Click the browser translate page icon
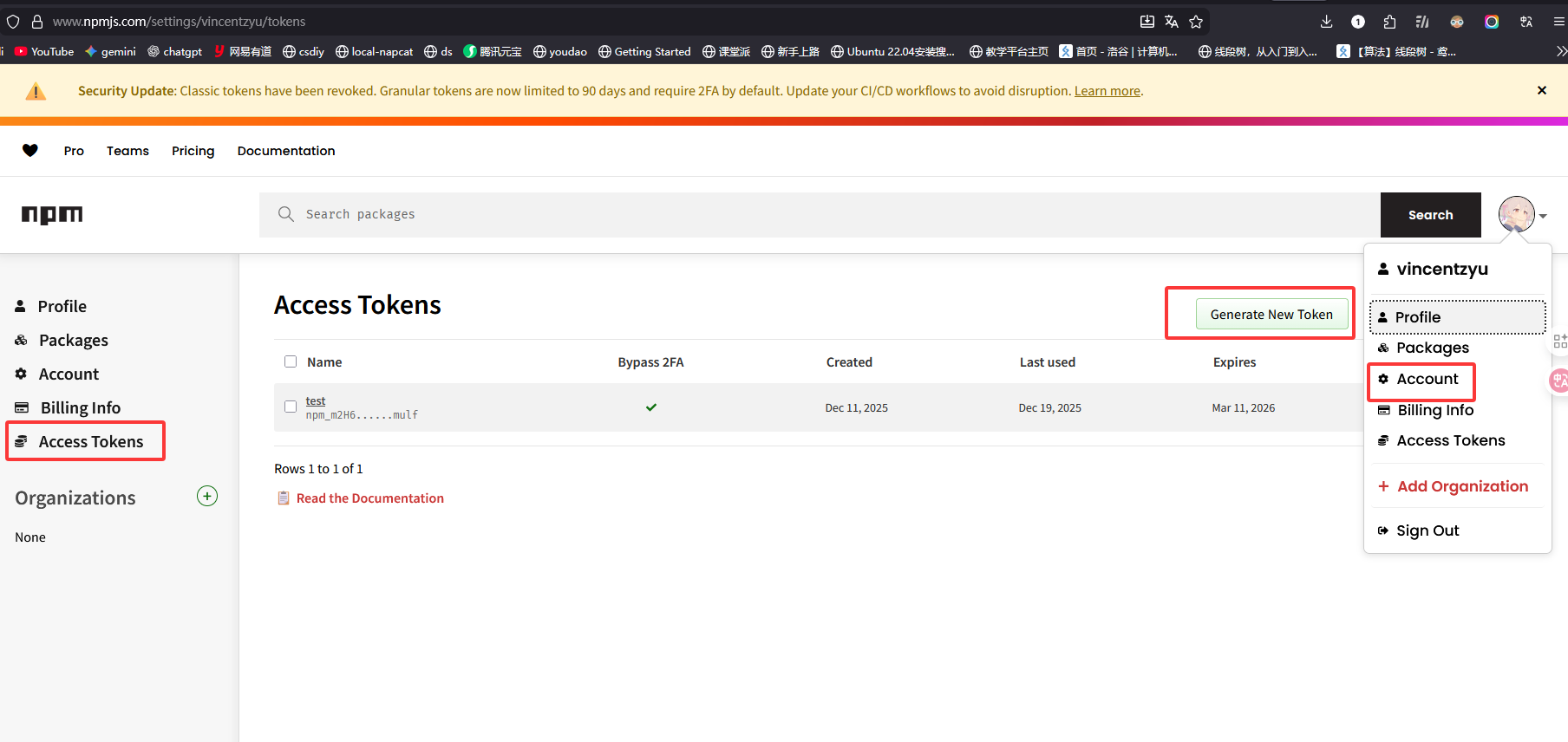This screenshot has height=742, width=1568. [1172, 22]
